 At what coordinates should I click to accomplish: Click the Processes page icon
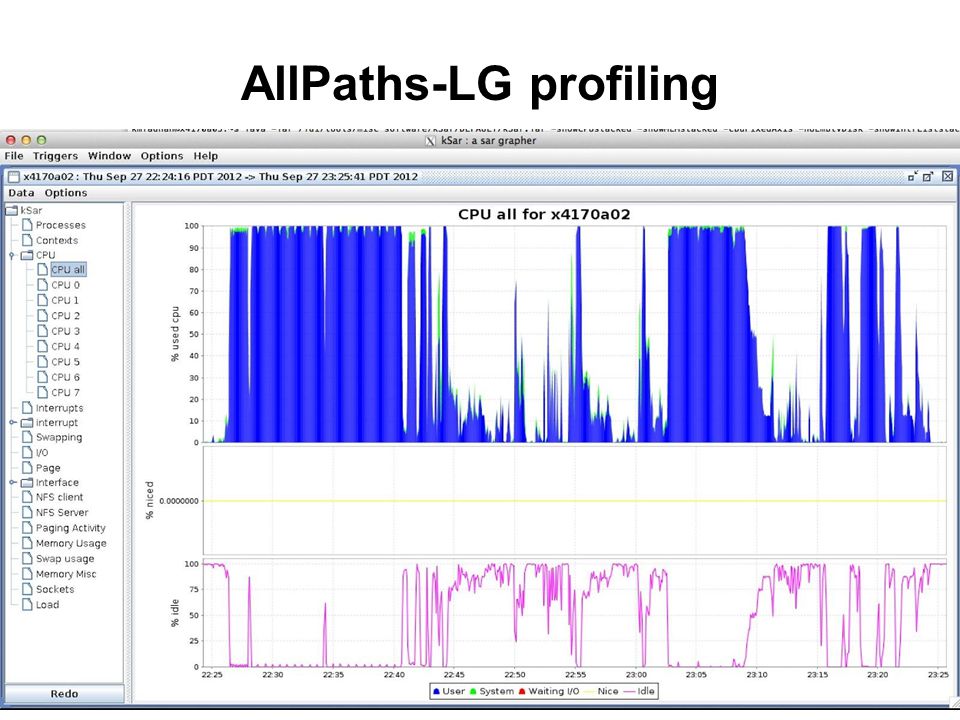point(27,225)
